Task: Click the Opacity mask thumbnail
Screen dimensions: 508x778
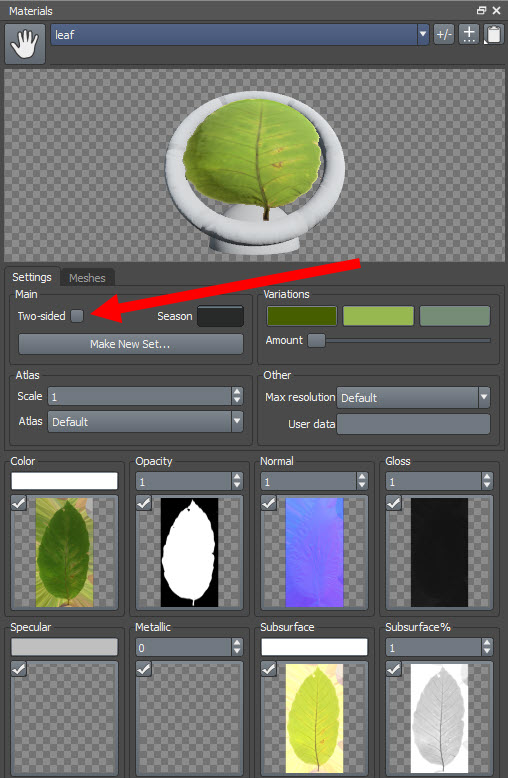Action: (190, 552)
